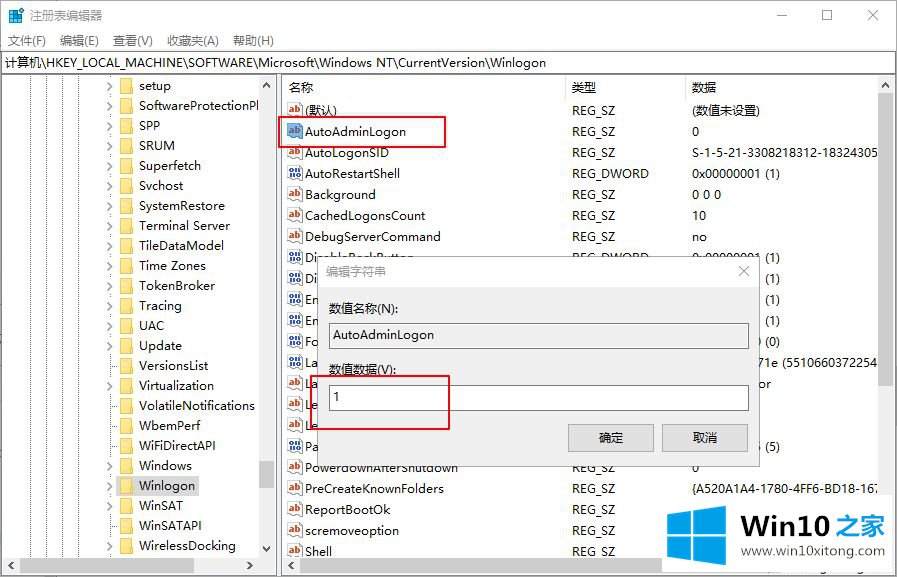Click the string icon beside CachedLogonsCount
The width and height of the screenshot is (897, 577).
295,215
